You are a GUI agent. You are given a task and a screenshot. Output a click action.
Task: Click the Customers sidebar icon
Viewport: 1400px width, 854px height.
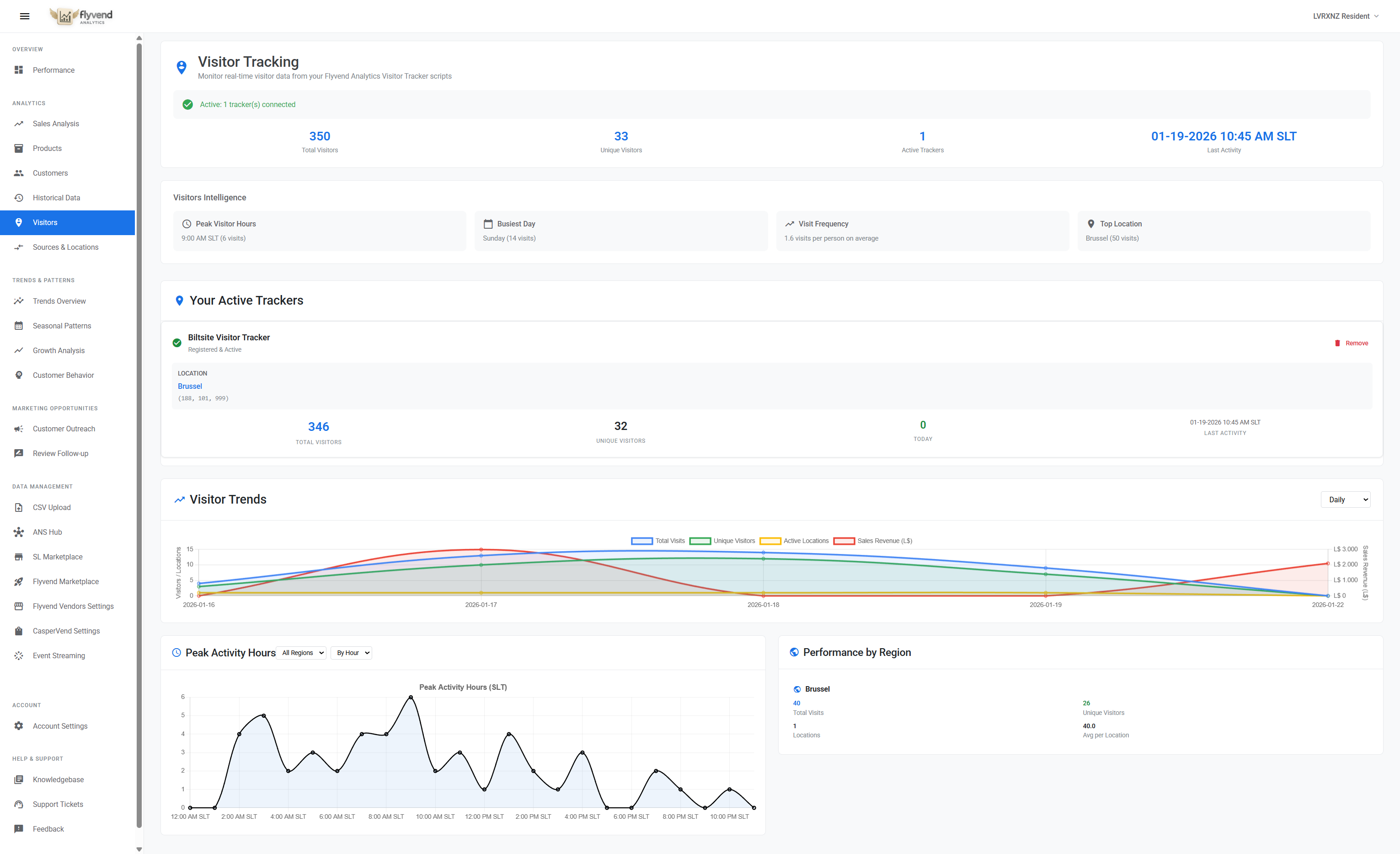point(19,173)
